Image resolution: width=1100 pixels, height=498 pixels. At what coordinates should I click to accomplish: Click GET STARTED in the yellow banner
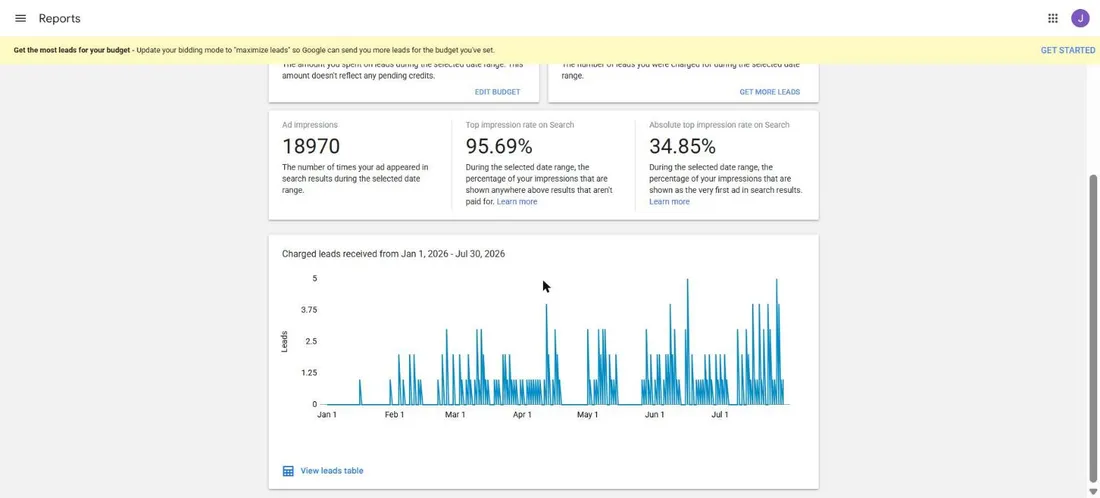tap(1067, 51)
